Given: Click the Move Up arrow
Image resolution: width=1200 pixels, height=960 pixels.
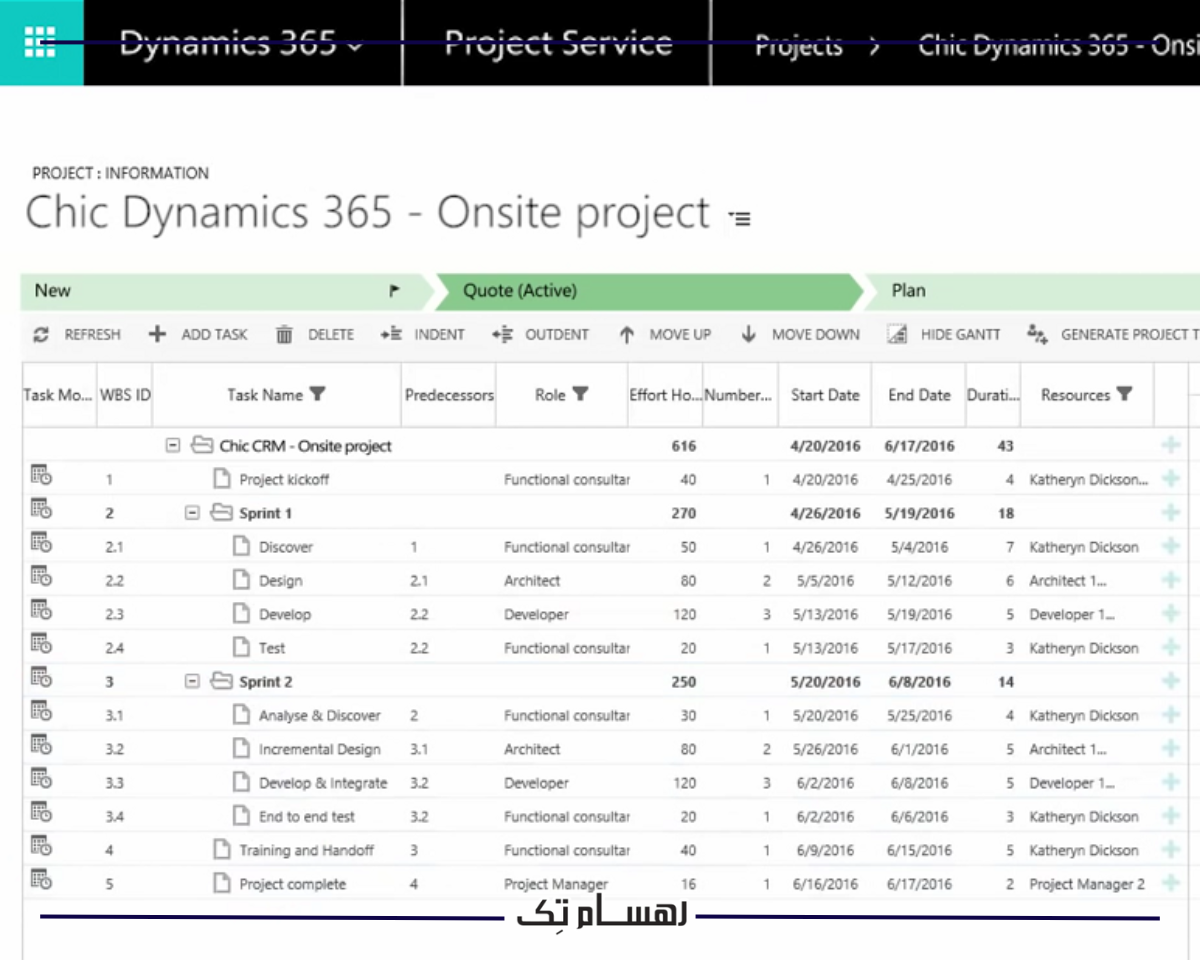Looking at the screenshot, I should pyautogui.click(x=627, y=335).
